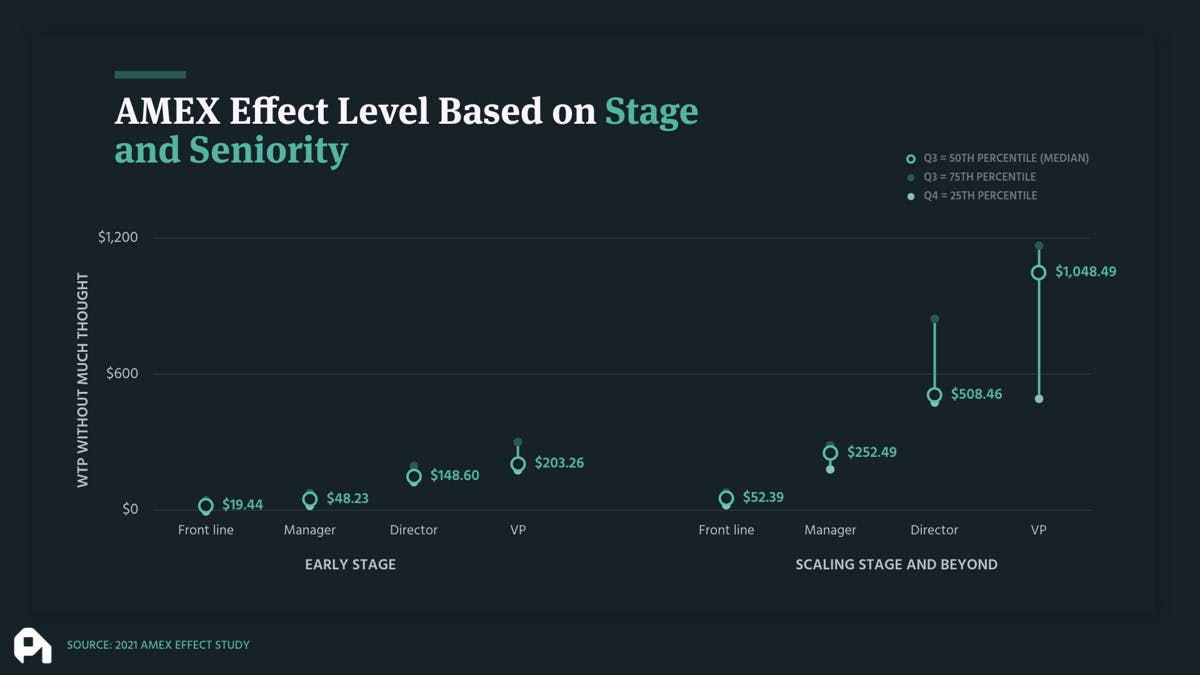Screen dimensions: 1200x675
Task: Select the $203.26 early stage VP marker
Action: pyautogui.click(x=518, y=464)
